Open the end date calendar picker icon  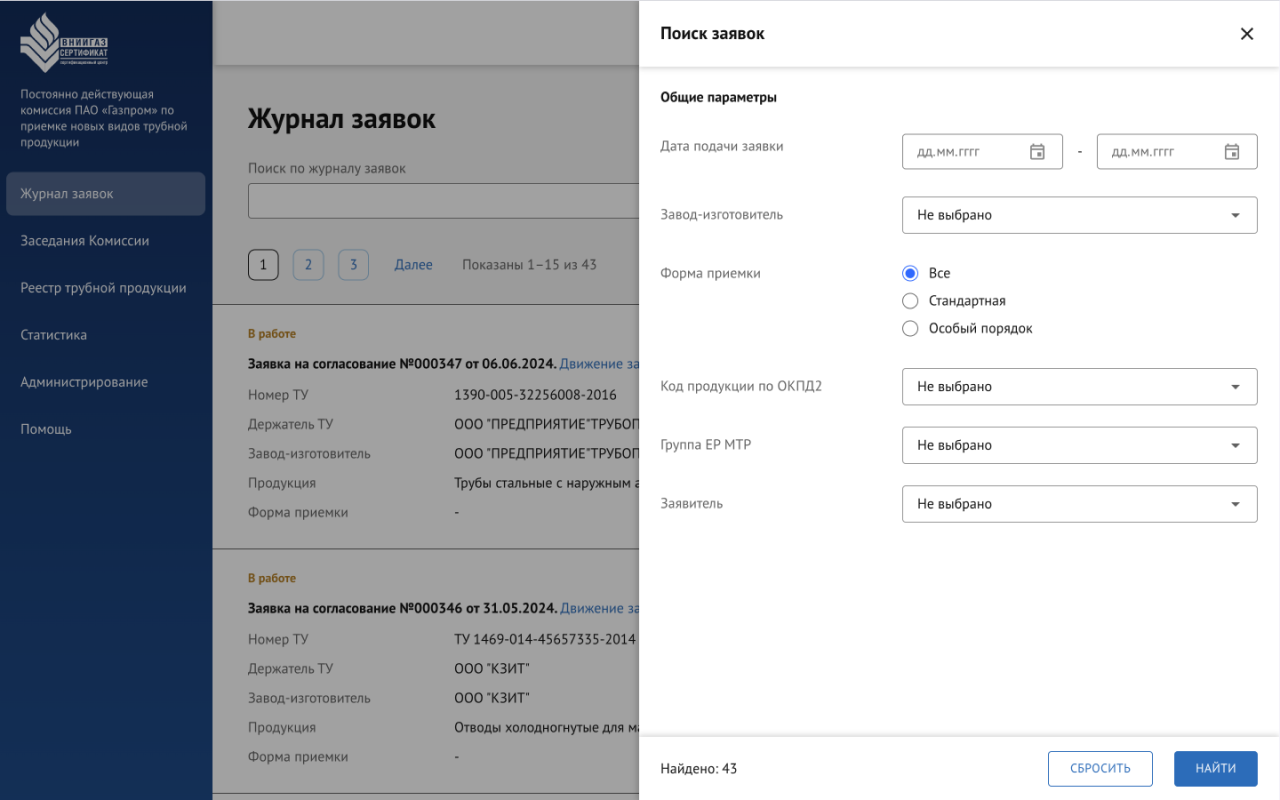tap(1232, 152)
